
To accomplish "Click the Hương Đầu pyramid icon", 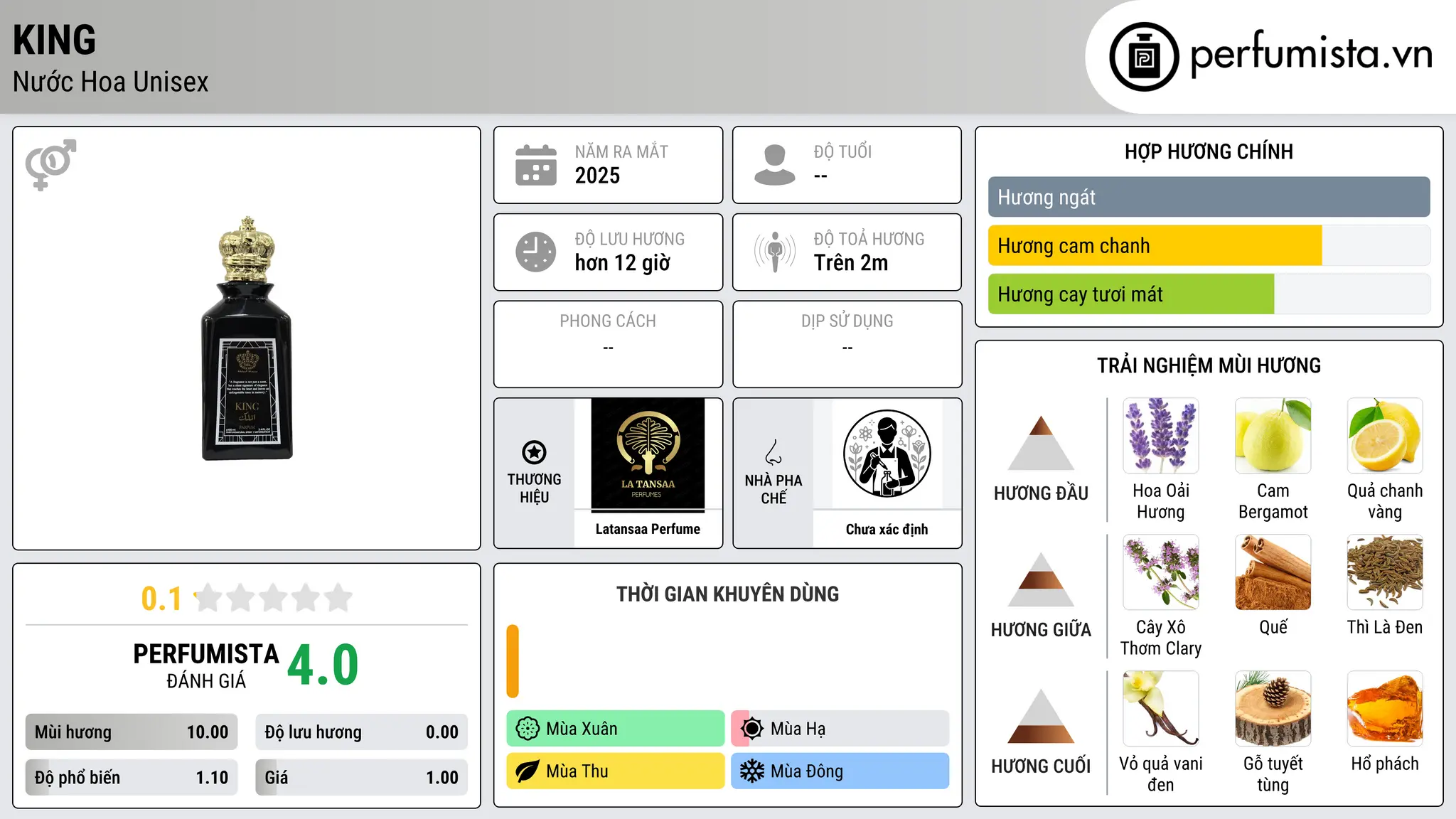I will point(1041,443).
